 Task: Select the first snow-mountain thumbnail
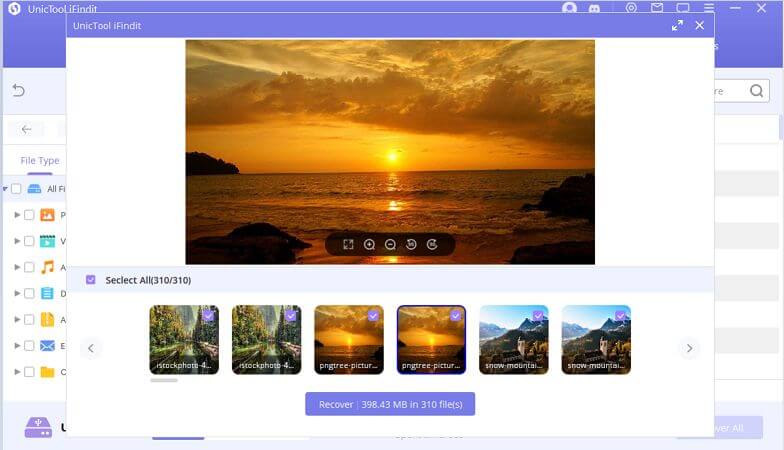click(x=513, y=339)
